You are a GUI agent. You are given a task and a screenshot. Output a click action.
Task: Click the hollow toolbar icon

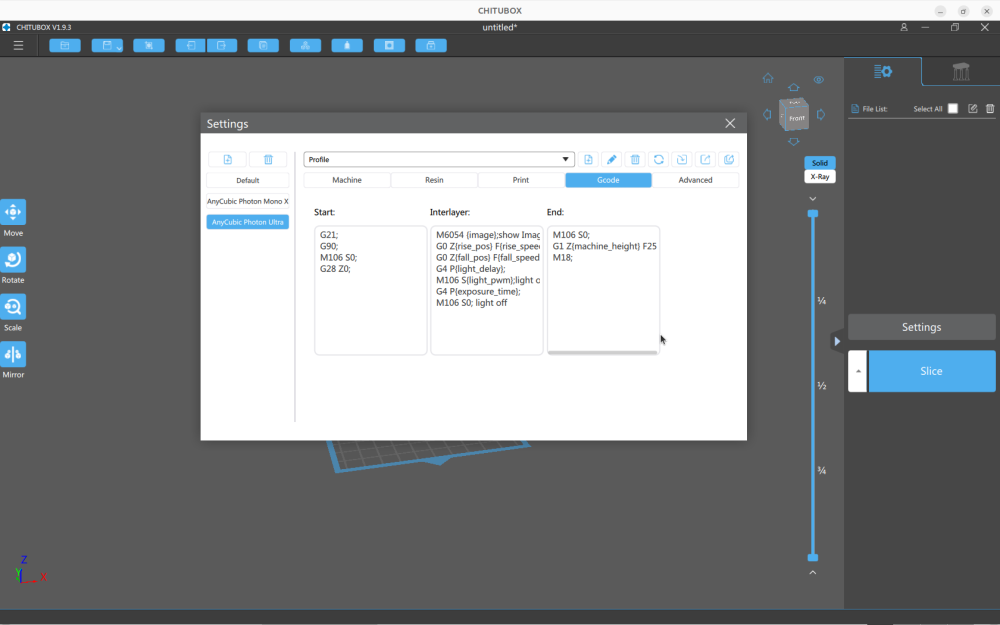[x=389, y=45]
